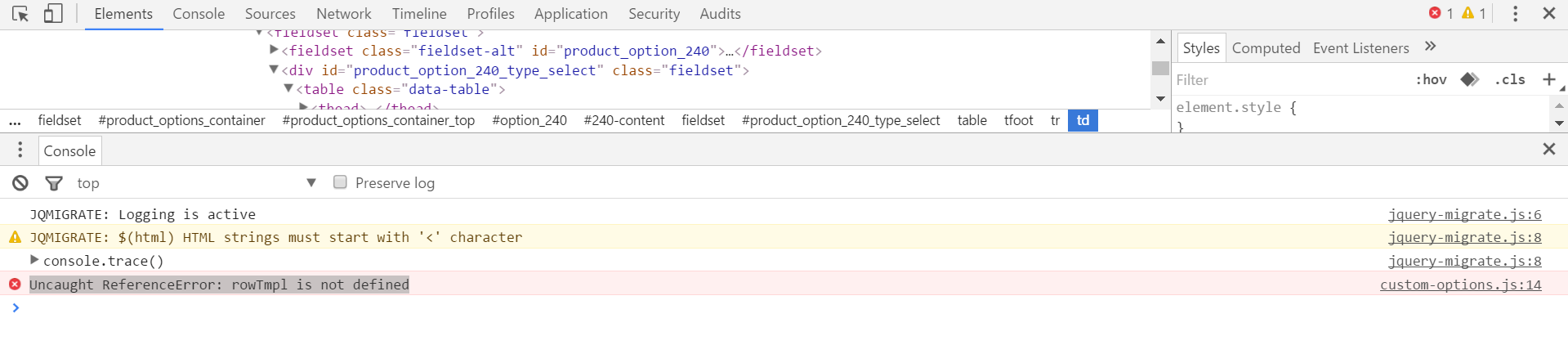1568x363 pixels.
Task: Open the DevTools three-dot customize menu
Action: click(1515, 14)
